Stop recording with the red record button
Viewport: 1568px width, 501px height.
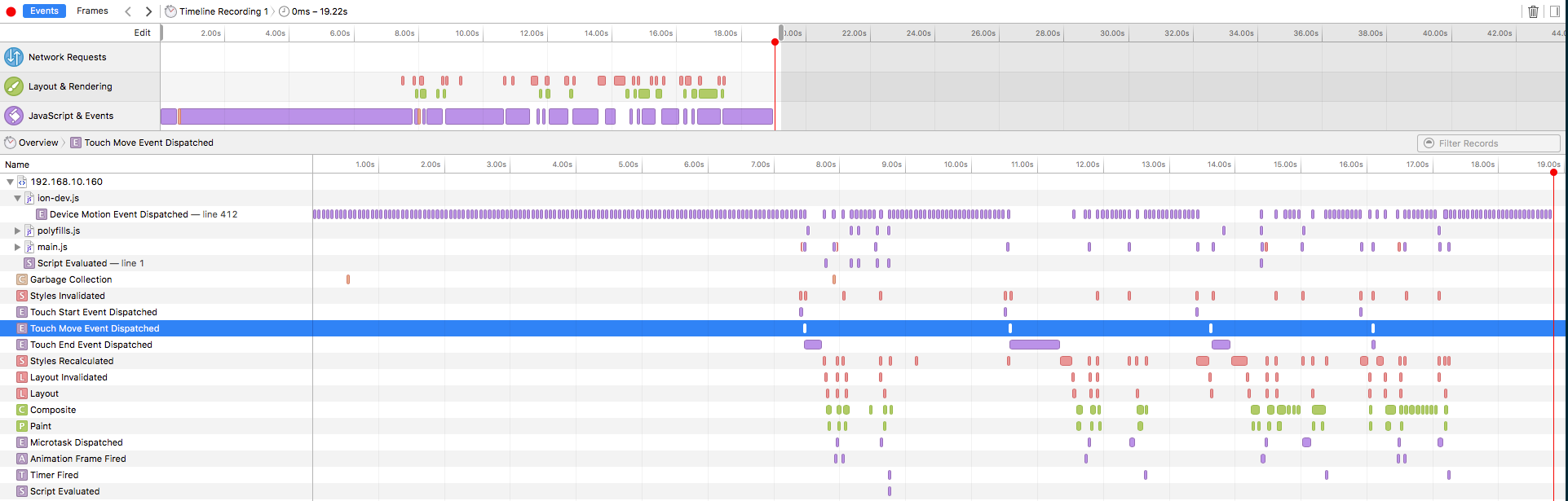tap(11, 11)
